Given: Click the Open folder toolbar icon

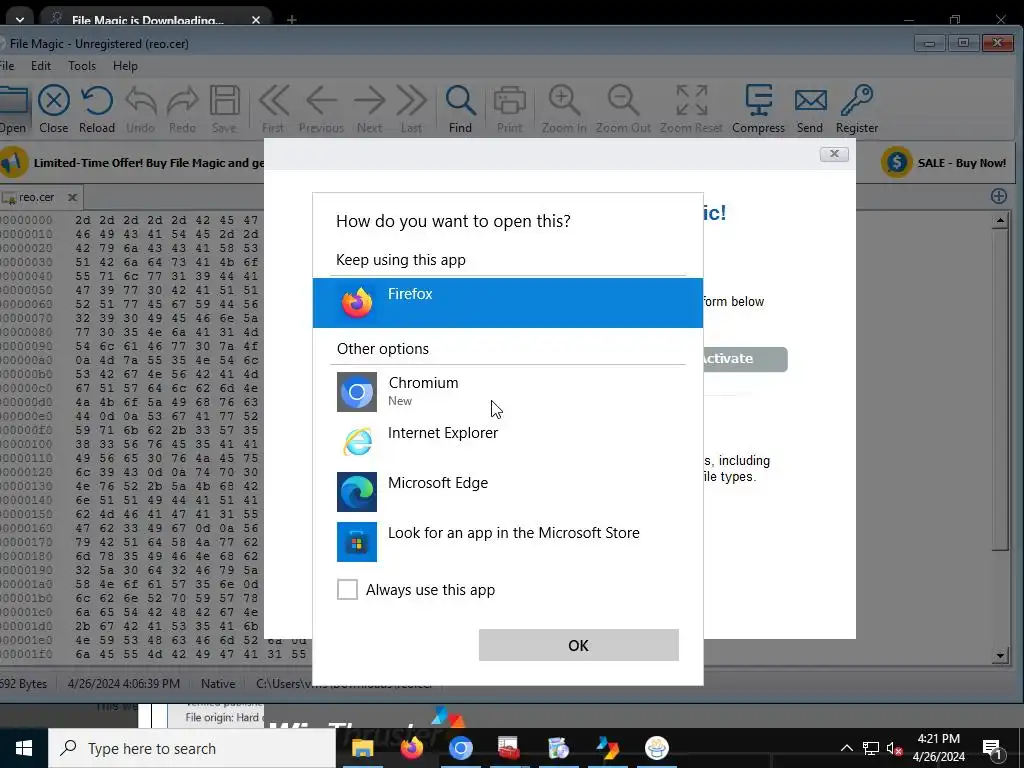Looking at the screenshot, I should [13, 109].
